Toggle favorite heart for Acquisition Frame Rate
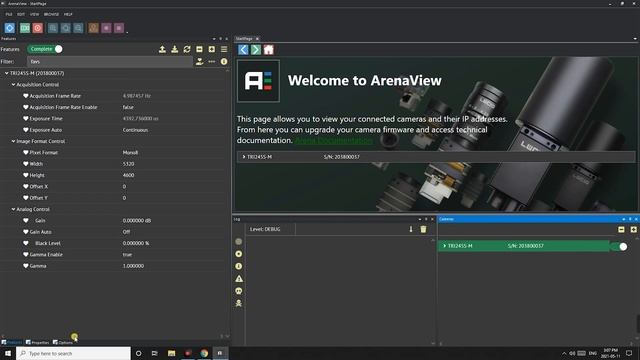The height and width of the screenshot is (360, 640). tap(26, 96)
